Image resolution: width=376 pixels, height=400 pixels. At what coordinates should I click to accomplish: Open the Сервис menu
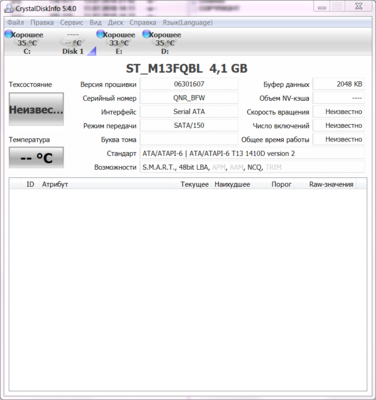tap(72, 23)
